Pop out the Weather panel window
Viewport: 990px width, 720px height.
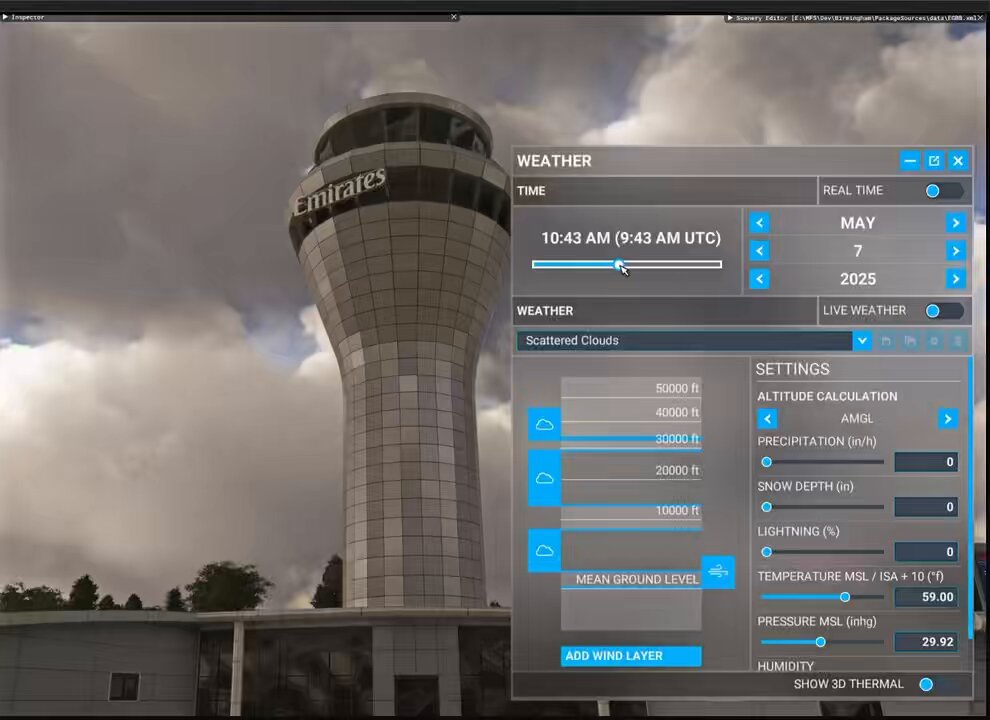point(934,160)
